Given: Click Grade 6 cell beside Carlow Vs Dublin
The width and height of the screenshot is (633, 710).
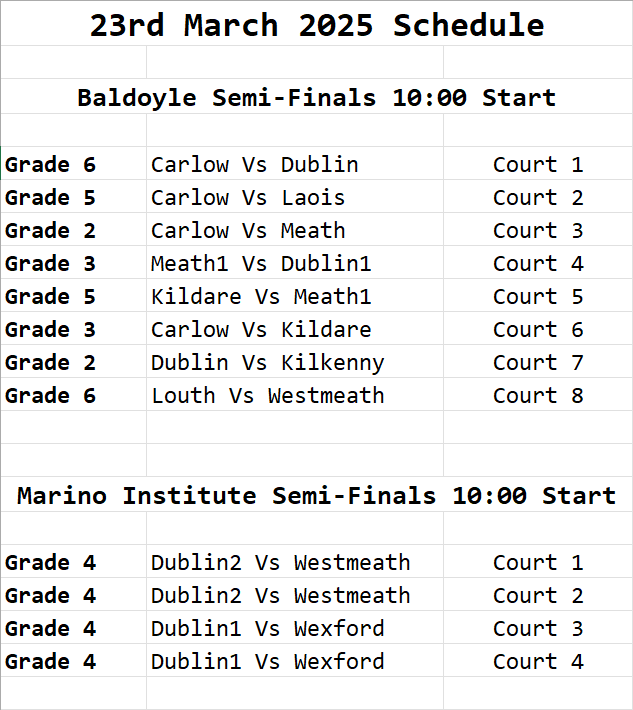Looking at the screenshot, I should (x=51, y=164).
